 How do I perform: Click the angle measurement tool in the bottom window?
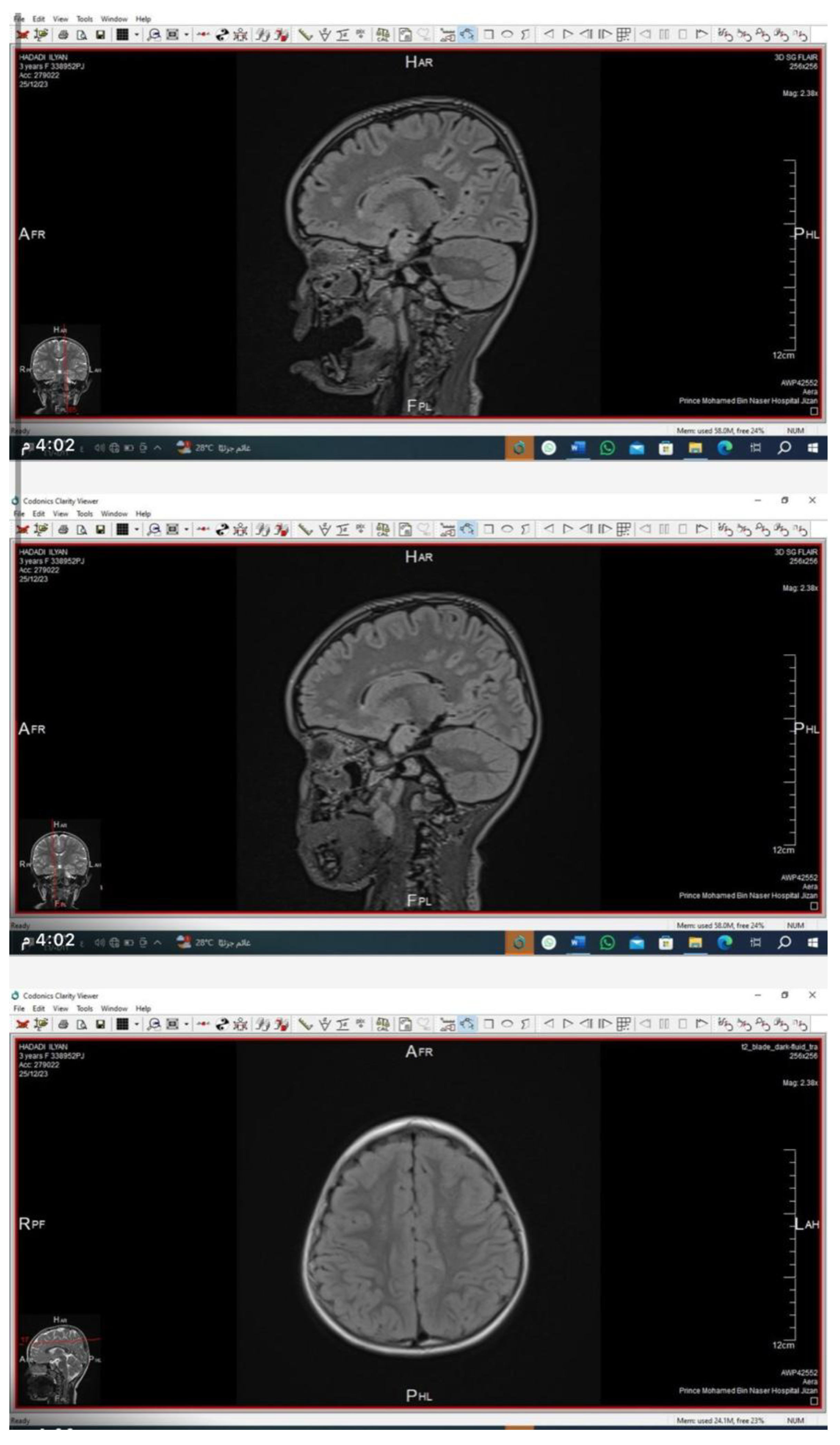tap(325, 1024)
